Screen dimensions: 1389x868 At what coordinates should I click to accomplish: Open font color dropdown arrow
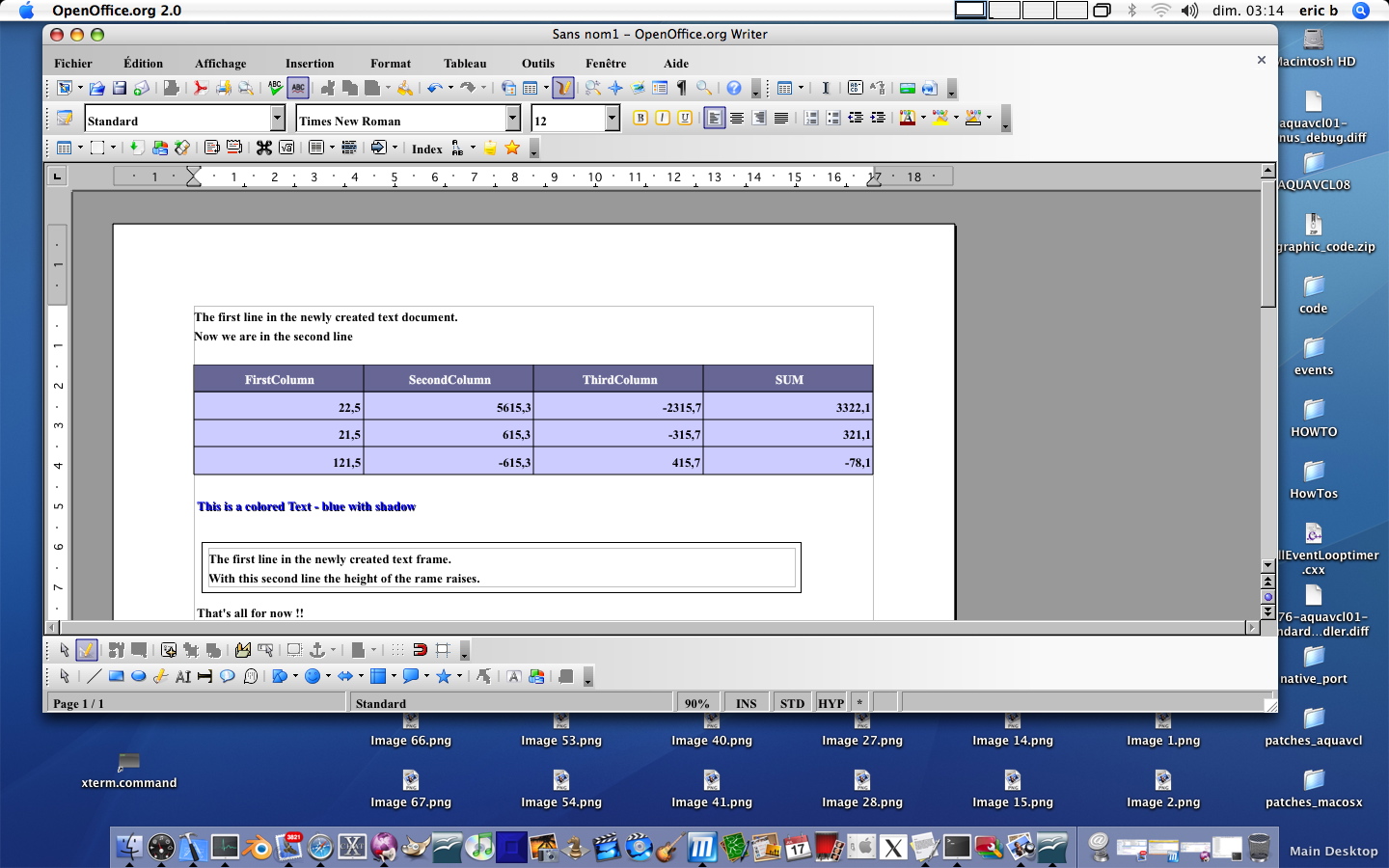tap(923, 119)
